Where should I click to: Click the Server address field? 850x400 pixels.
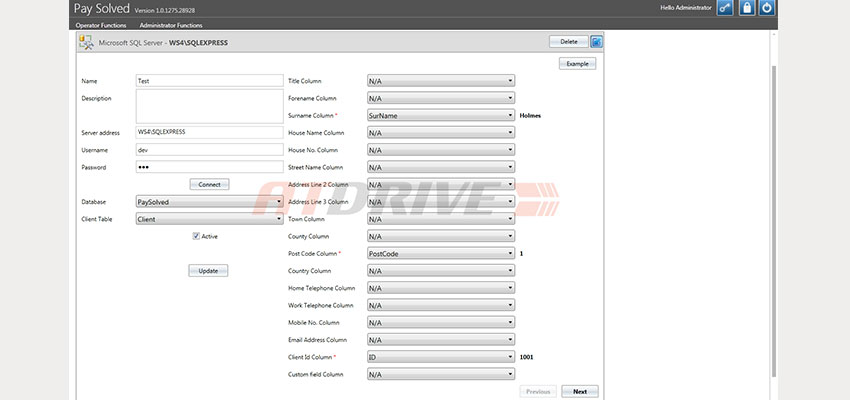click(x=209, y=132)
